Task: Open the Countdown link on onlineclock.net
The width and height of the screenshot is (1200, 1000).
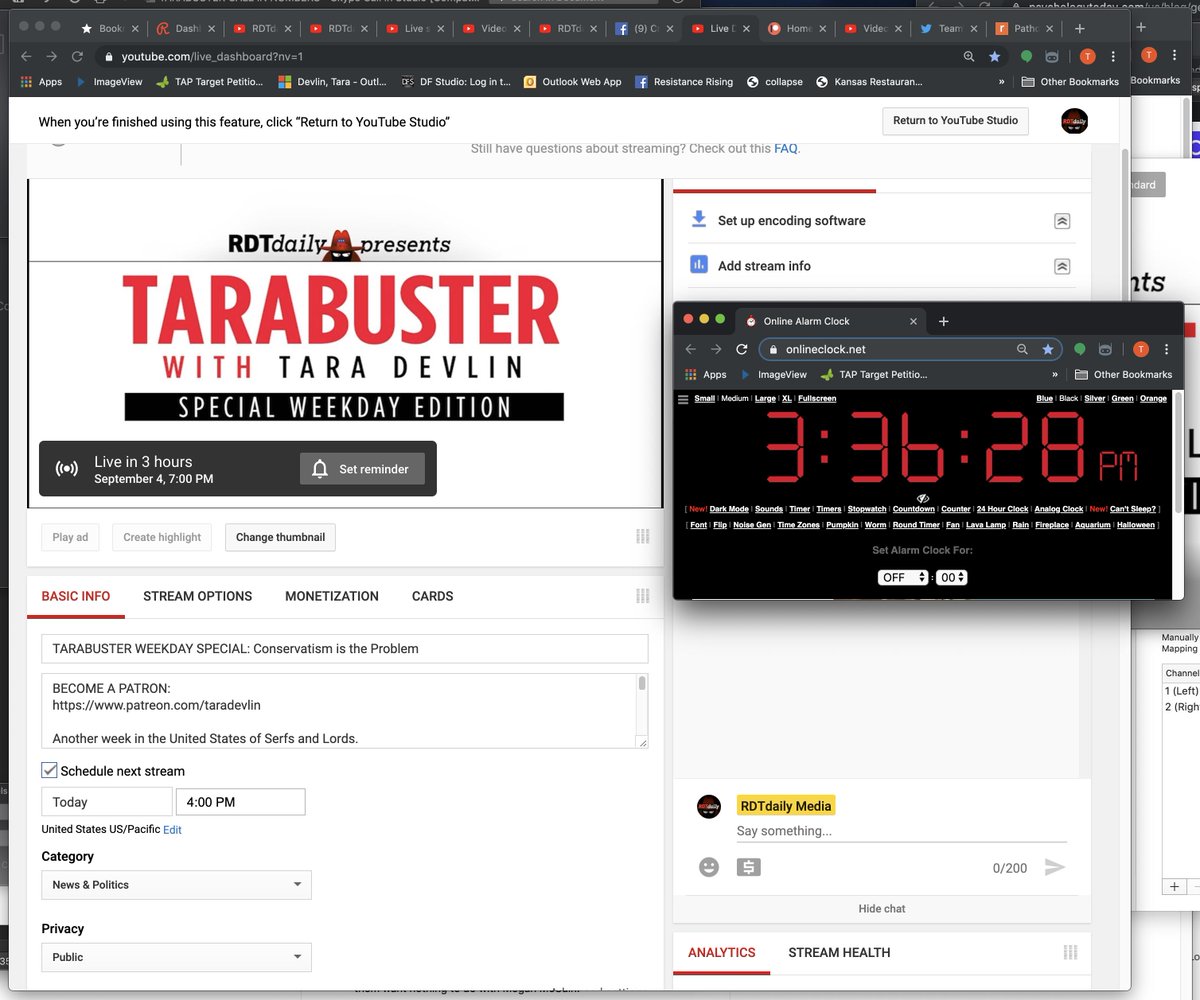Action: click(x=914, y=509)
